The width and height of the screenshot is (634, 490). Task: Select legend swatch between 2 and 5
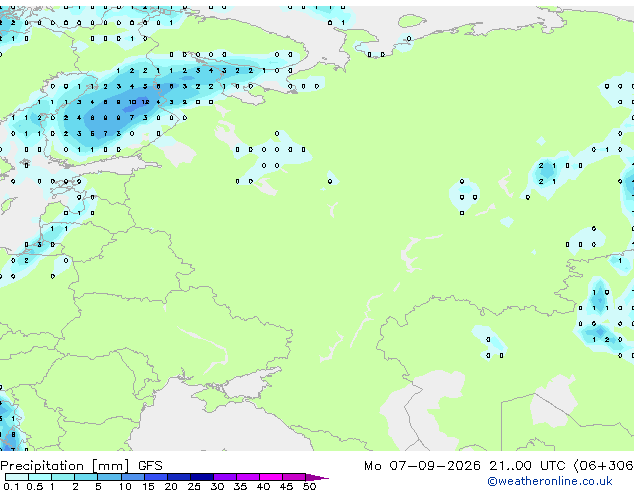86,477
